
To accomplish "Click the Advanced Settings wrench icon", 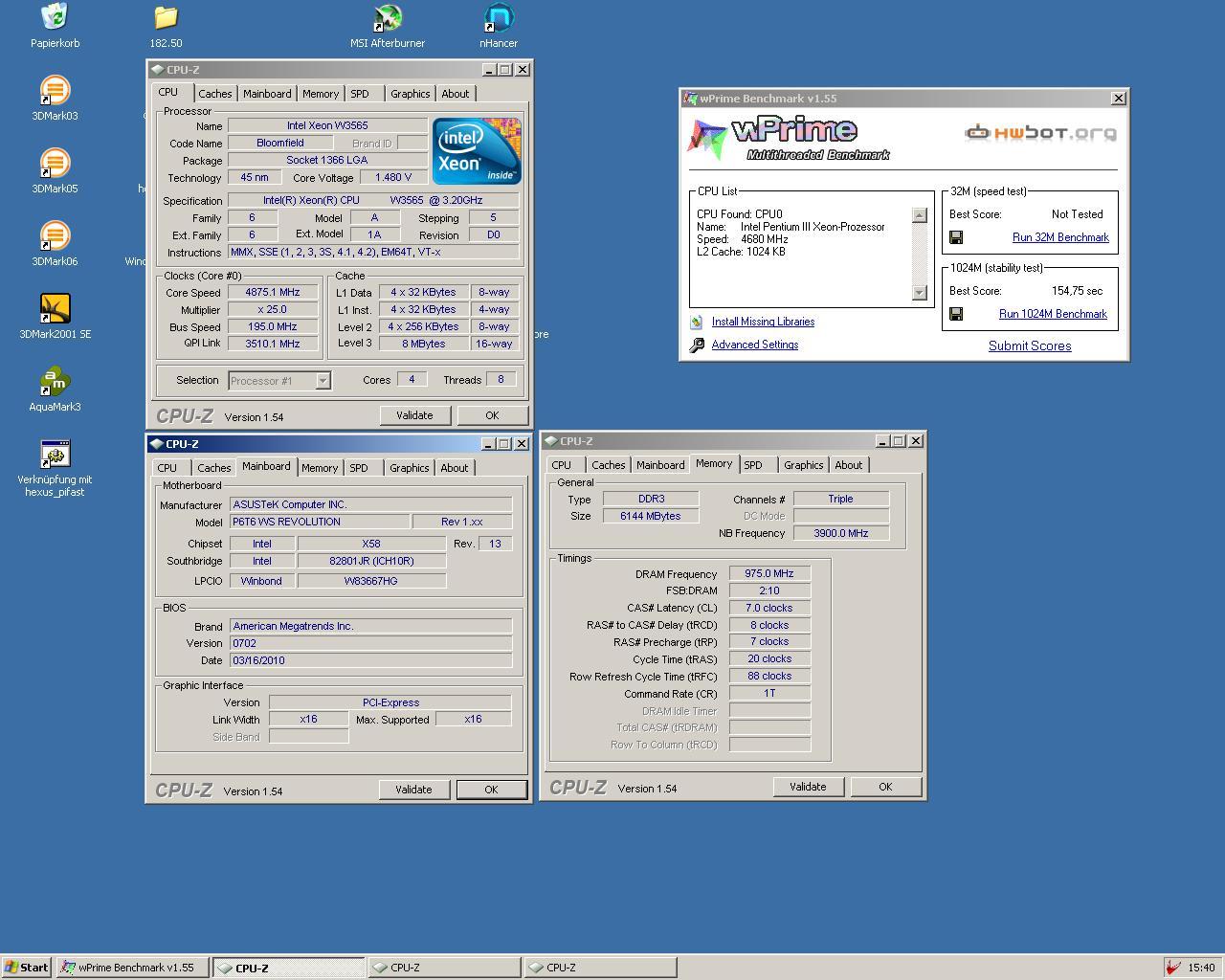I will coord(697,345).
